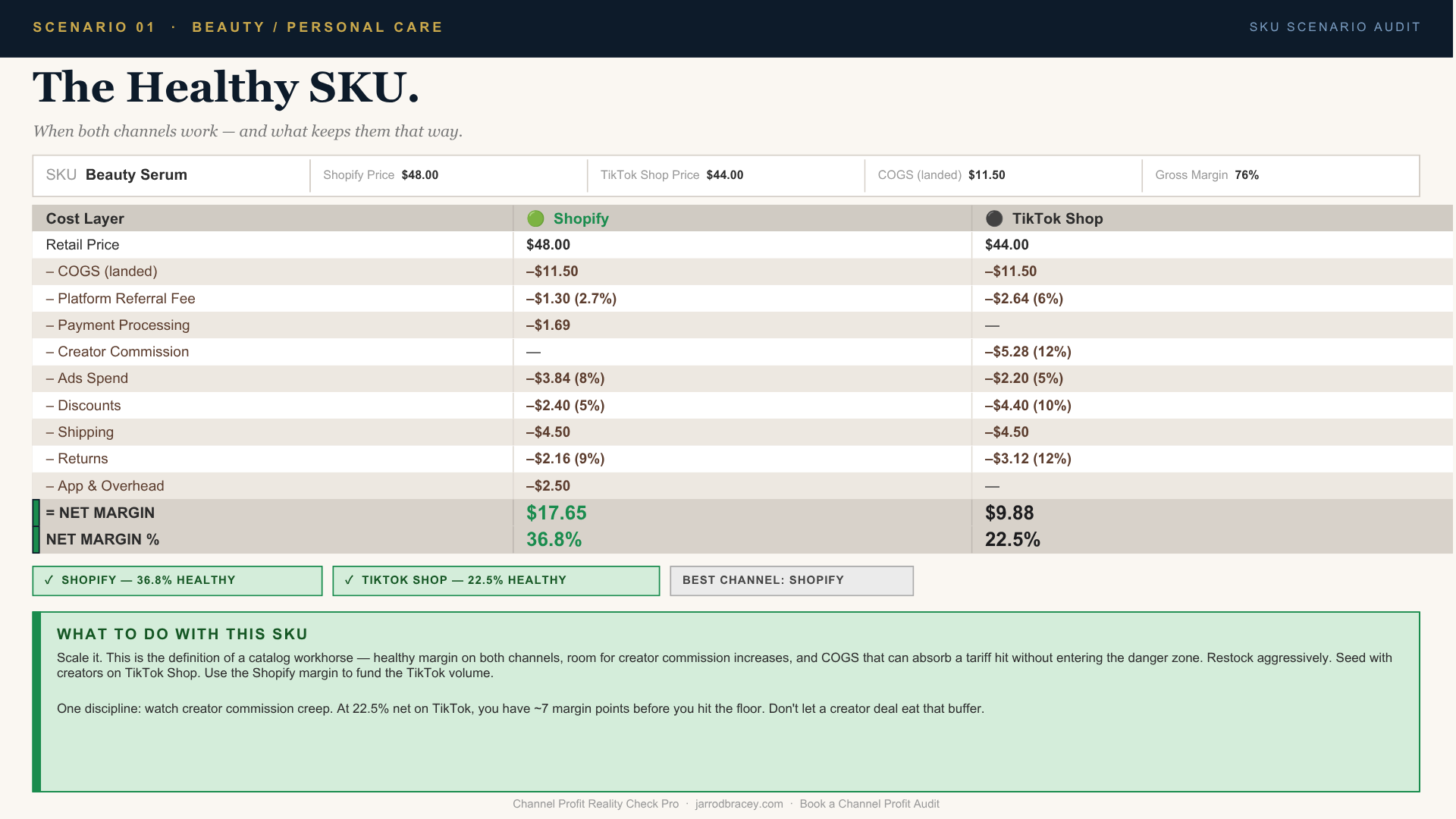The image size is (1456, 819).
Task: Click TikTok creator commission –$5.28 (12%)
Action: coord(1028,352)
